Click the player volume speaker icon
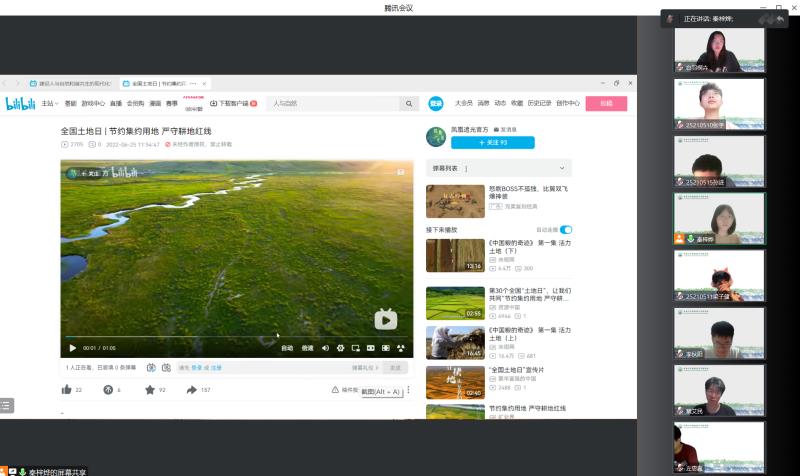The image size is (800, 476). click(x=326, y=348)
